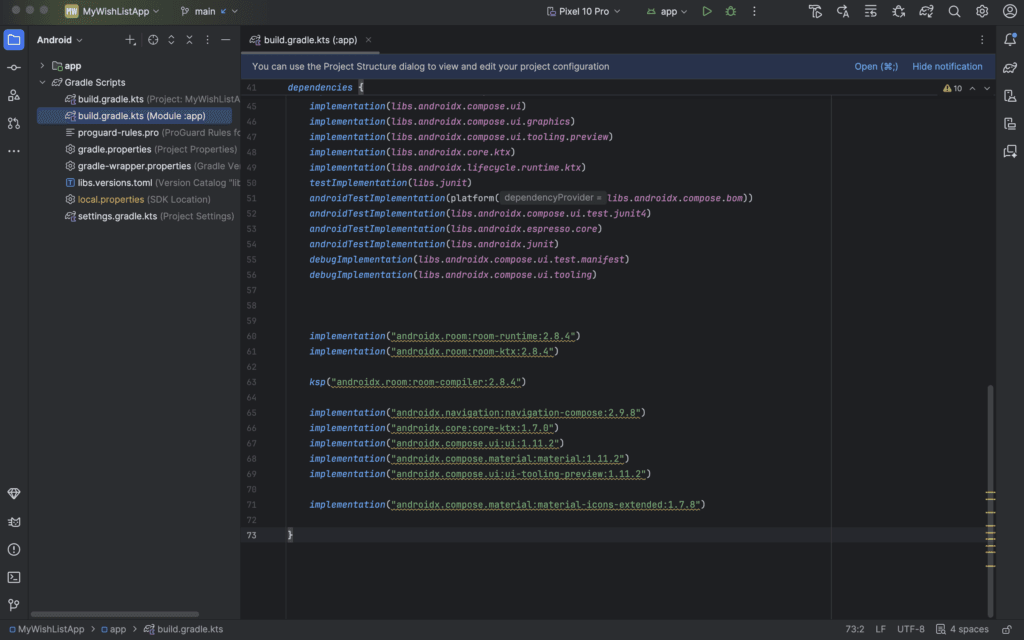Open the main branch dropdown
Image resolution: width=1024 pixels, height=640 pixels.
pyautogui.click(x=209, y=11)
